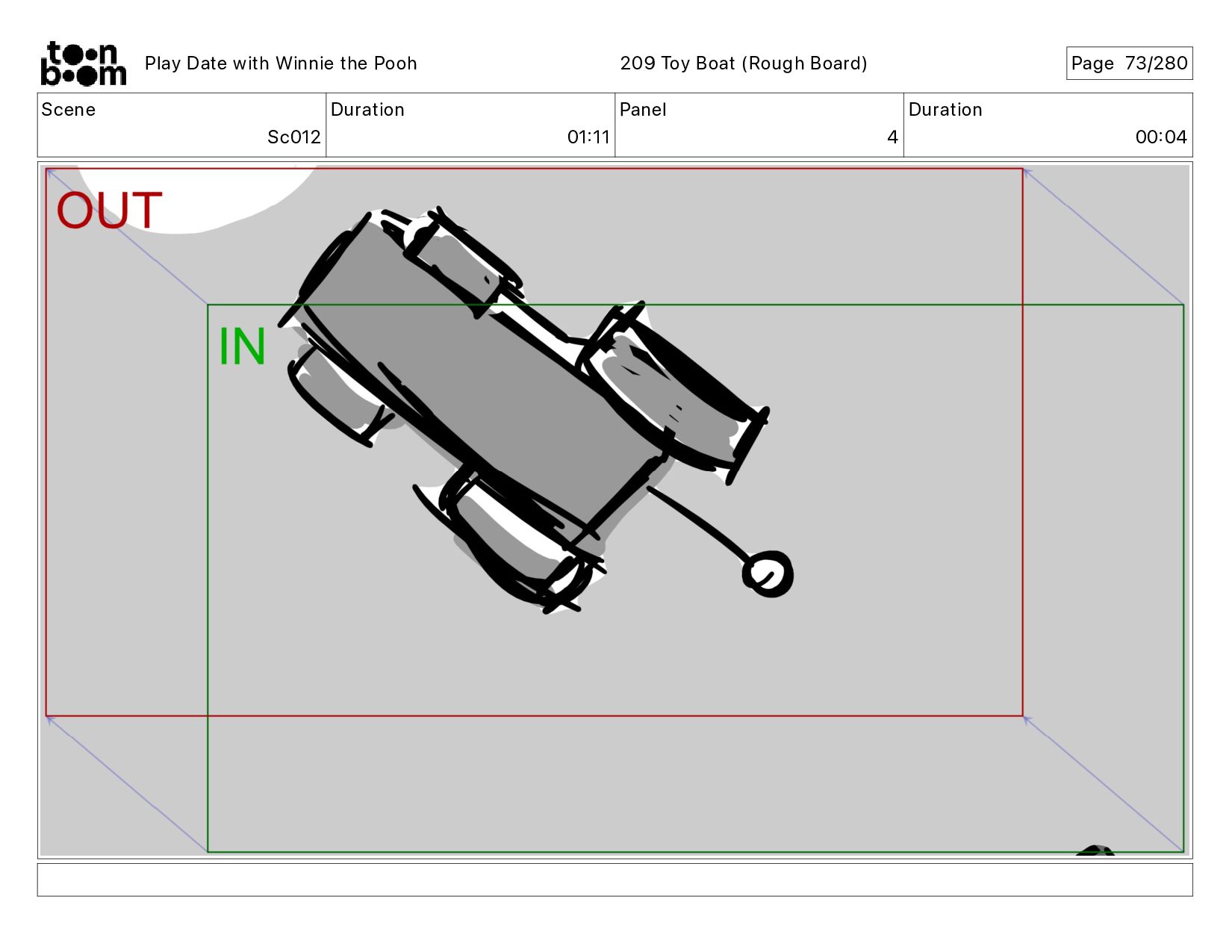The image size is (1232, 952).
Task: Click the "Scene" header label
Action: click(x=69, y=110)
